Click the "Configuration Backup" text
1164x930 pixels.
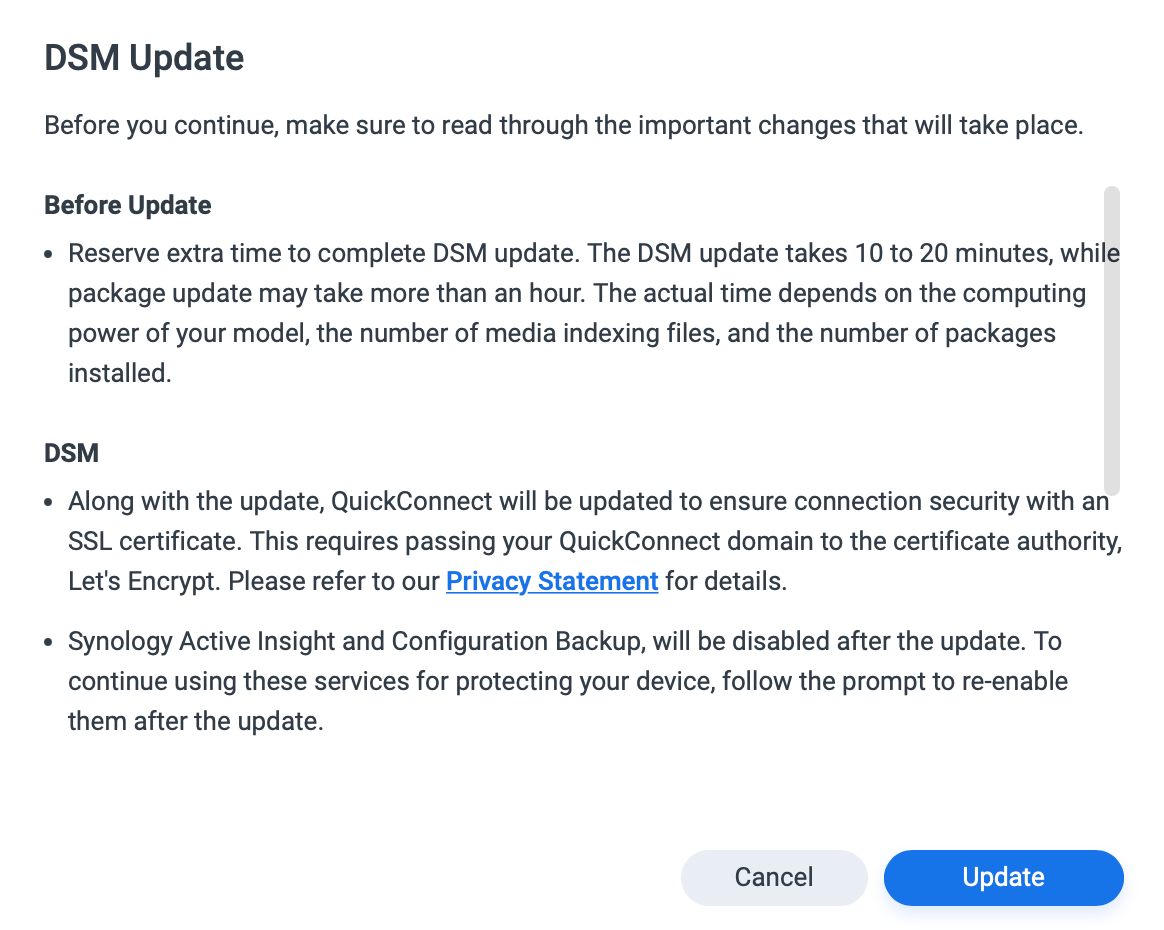(x=517, y=641)
